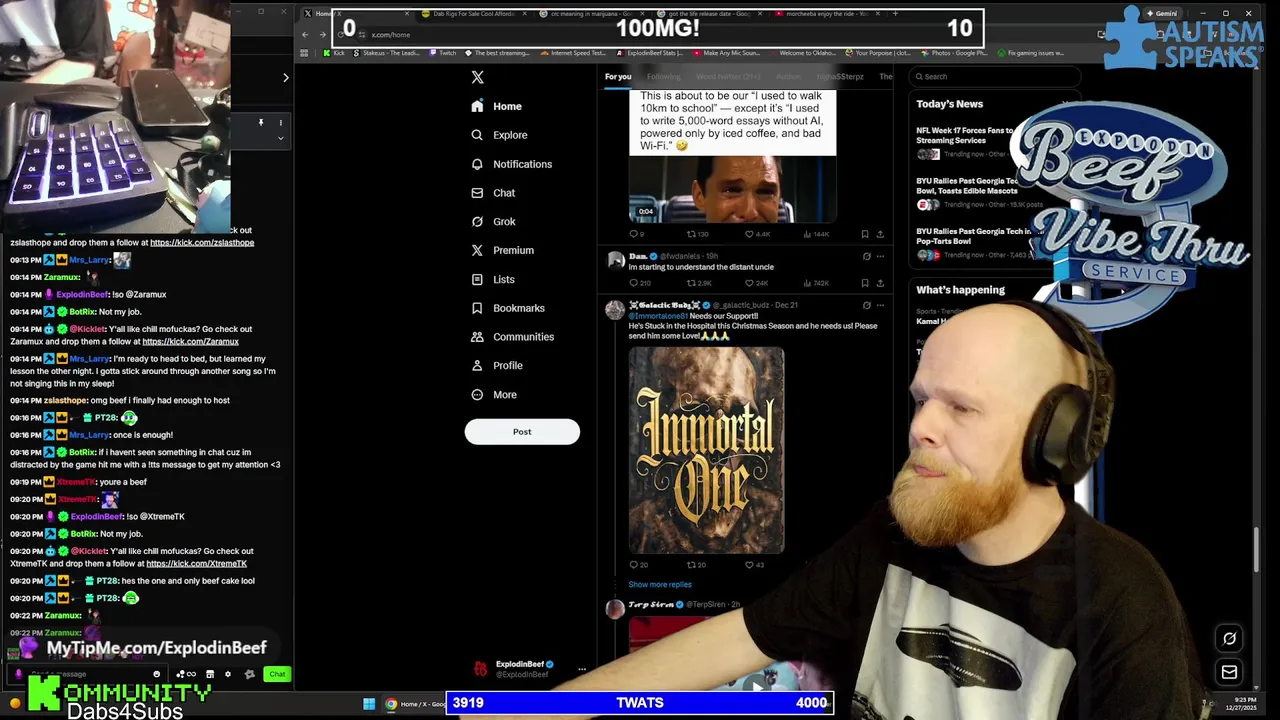Click Show more replies link
Screen dimensions: 1280x720
(660, 585)
